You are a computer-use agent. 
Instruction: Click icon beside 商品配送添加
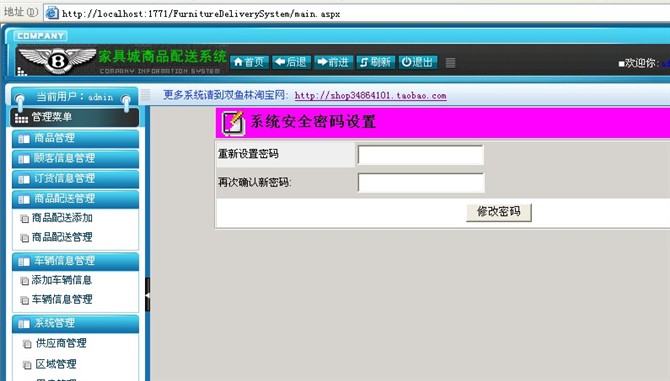25,219
